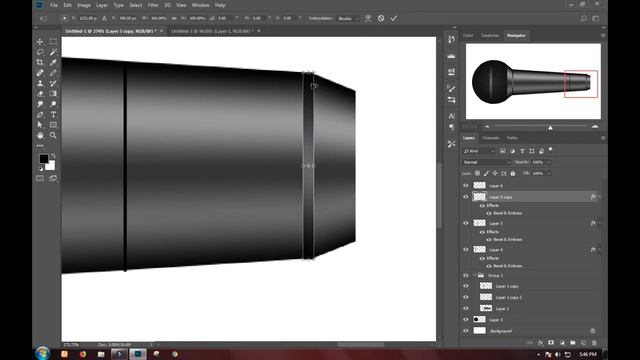The height and width of the screenshot is (360, 640).
Task: Select the Path Selection arrow tool
Action: click(40, 125)
